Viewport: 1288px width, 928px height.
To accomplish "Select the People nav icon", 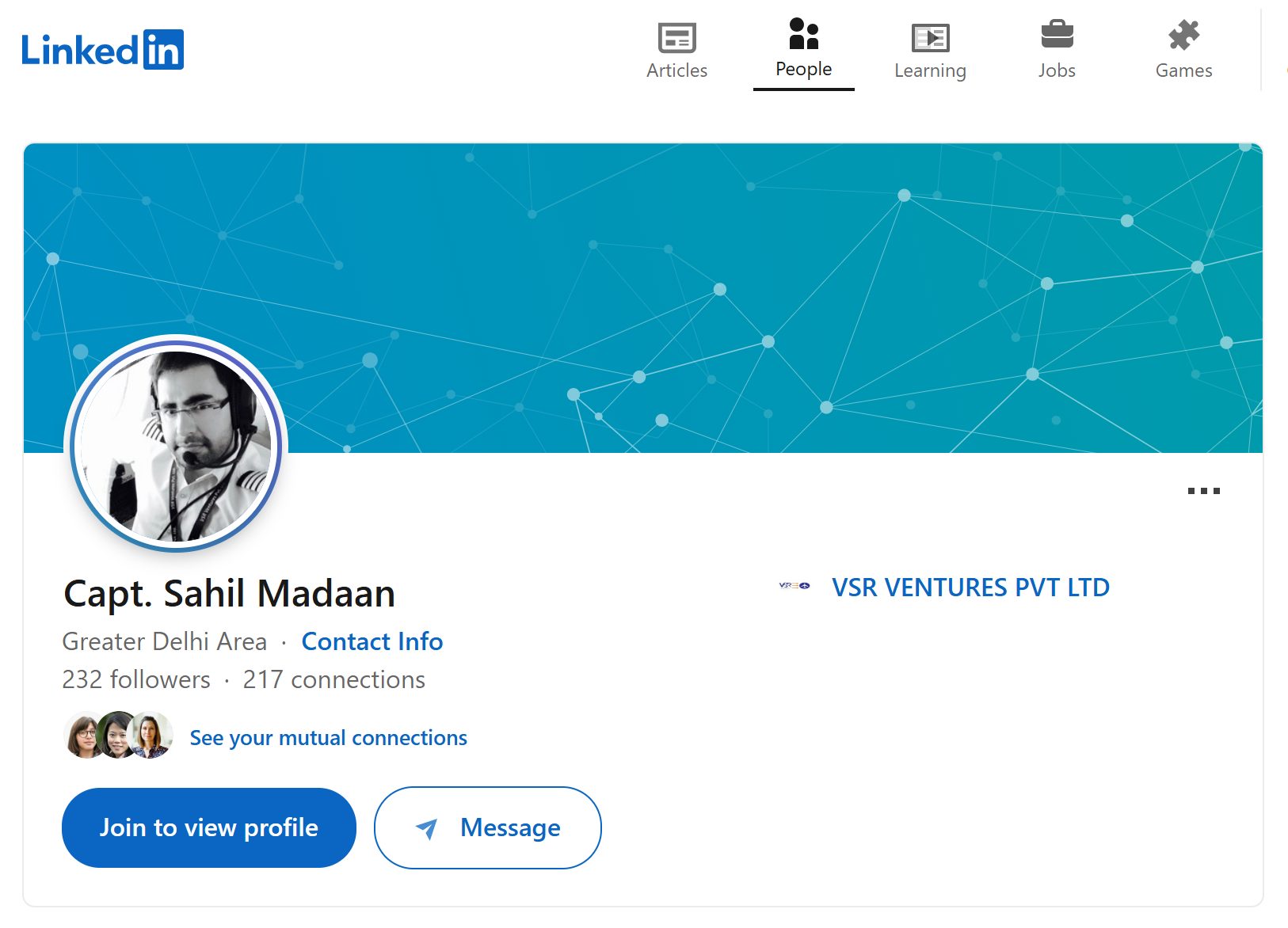I will click(803, 34).
